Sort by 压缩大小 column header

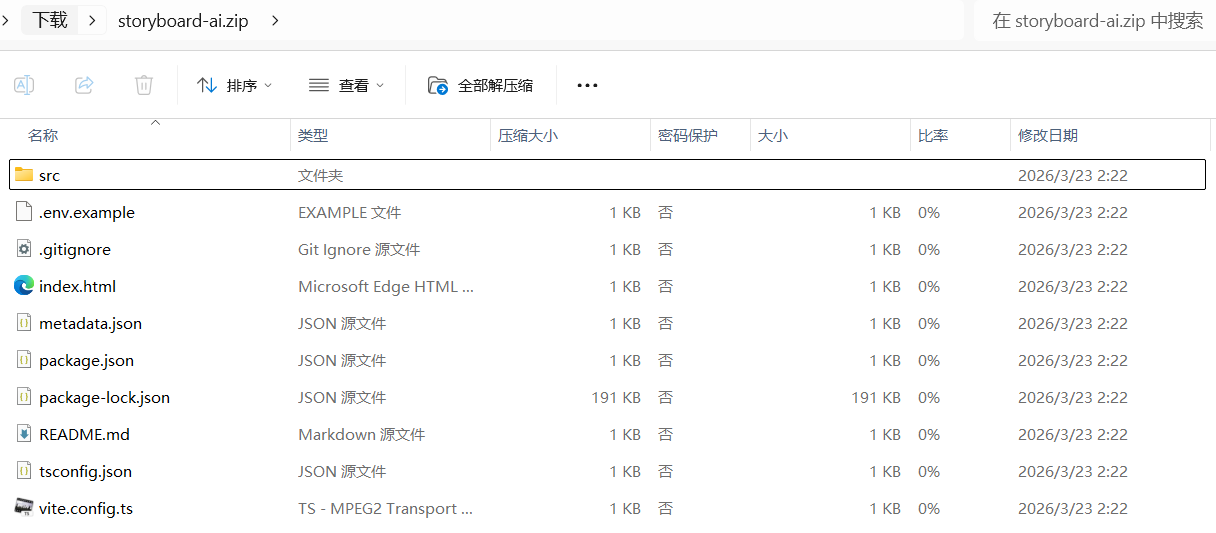tap(528, 135)
